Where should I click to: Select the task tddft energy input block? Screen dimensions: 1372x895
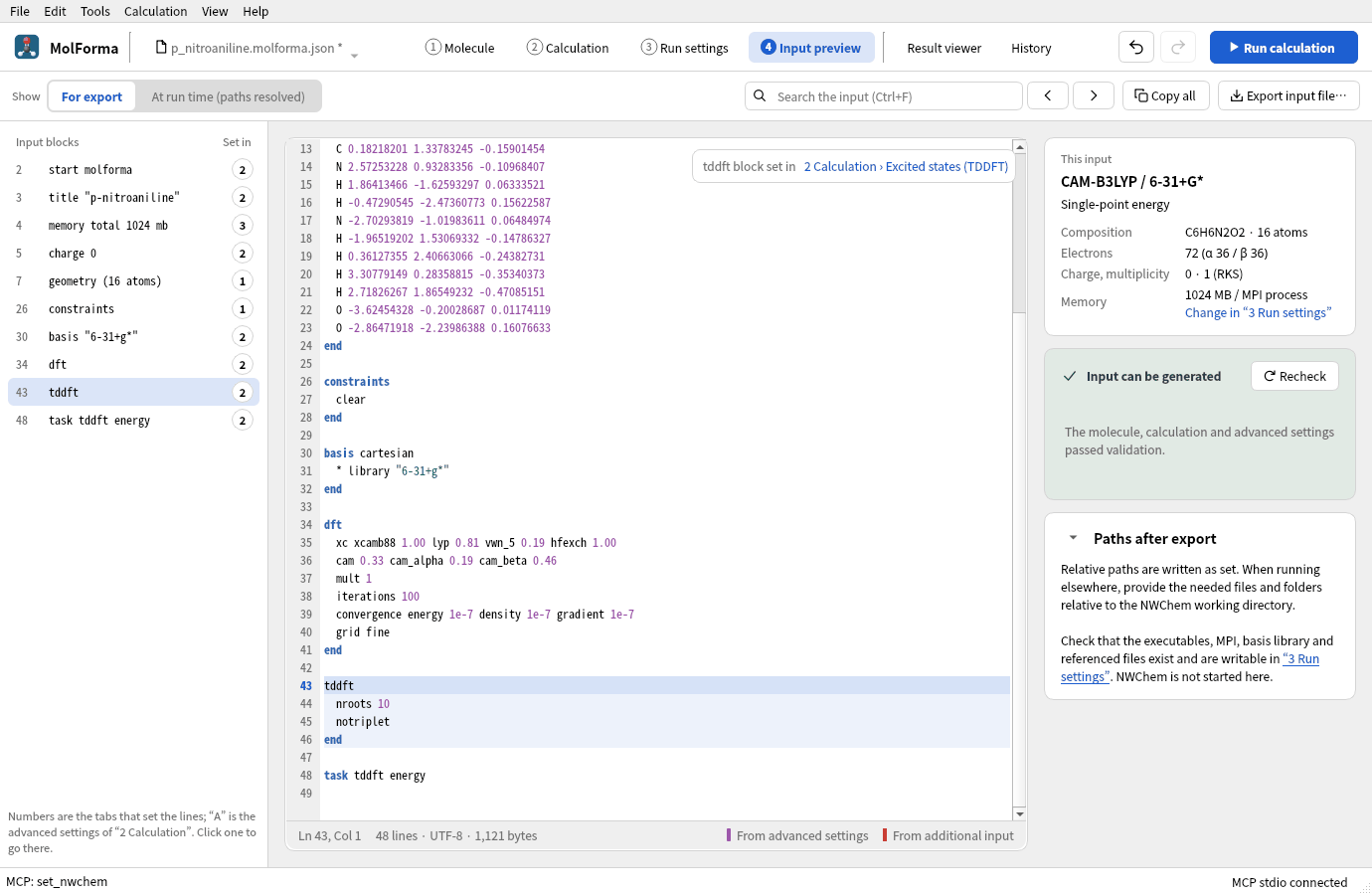133,421
